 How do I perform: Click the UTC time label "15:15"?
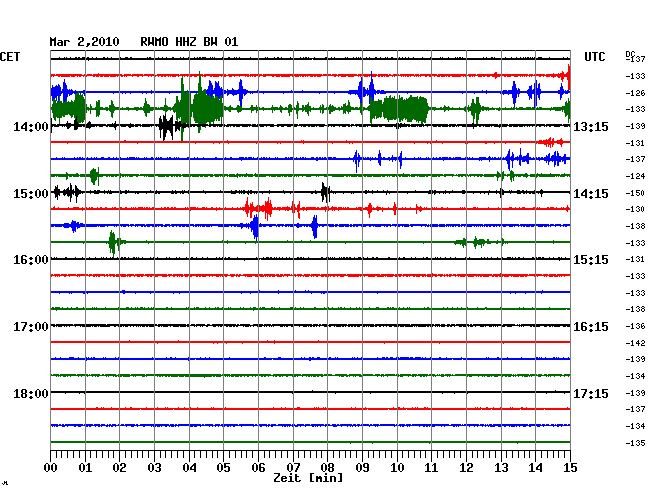point(591,260)
